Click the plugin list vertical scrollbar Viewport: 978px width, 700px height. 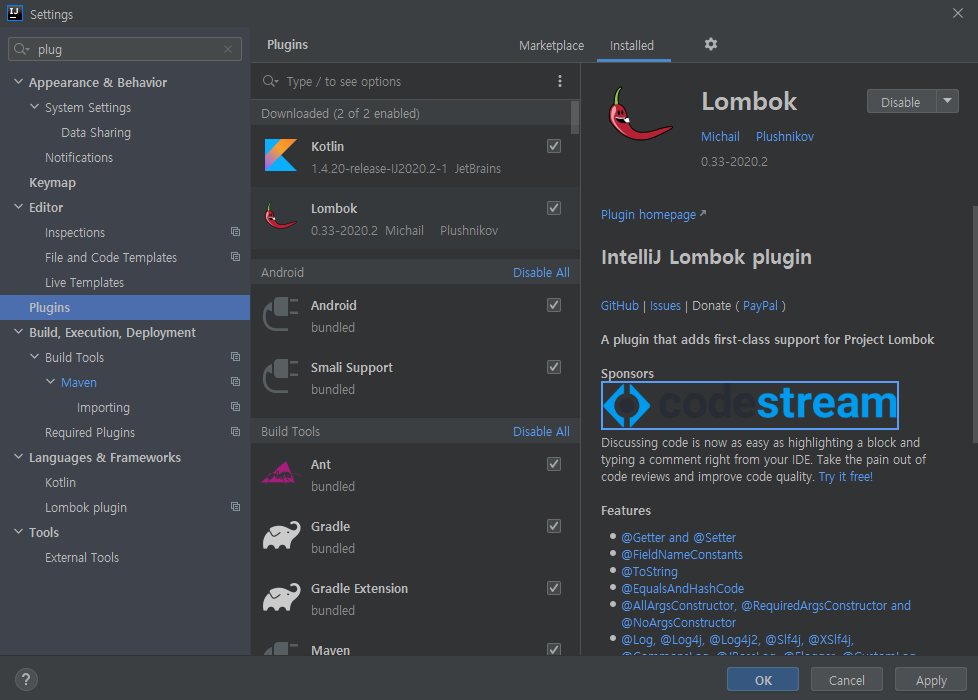(575, 117)
